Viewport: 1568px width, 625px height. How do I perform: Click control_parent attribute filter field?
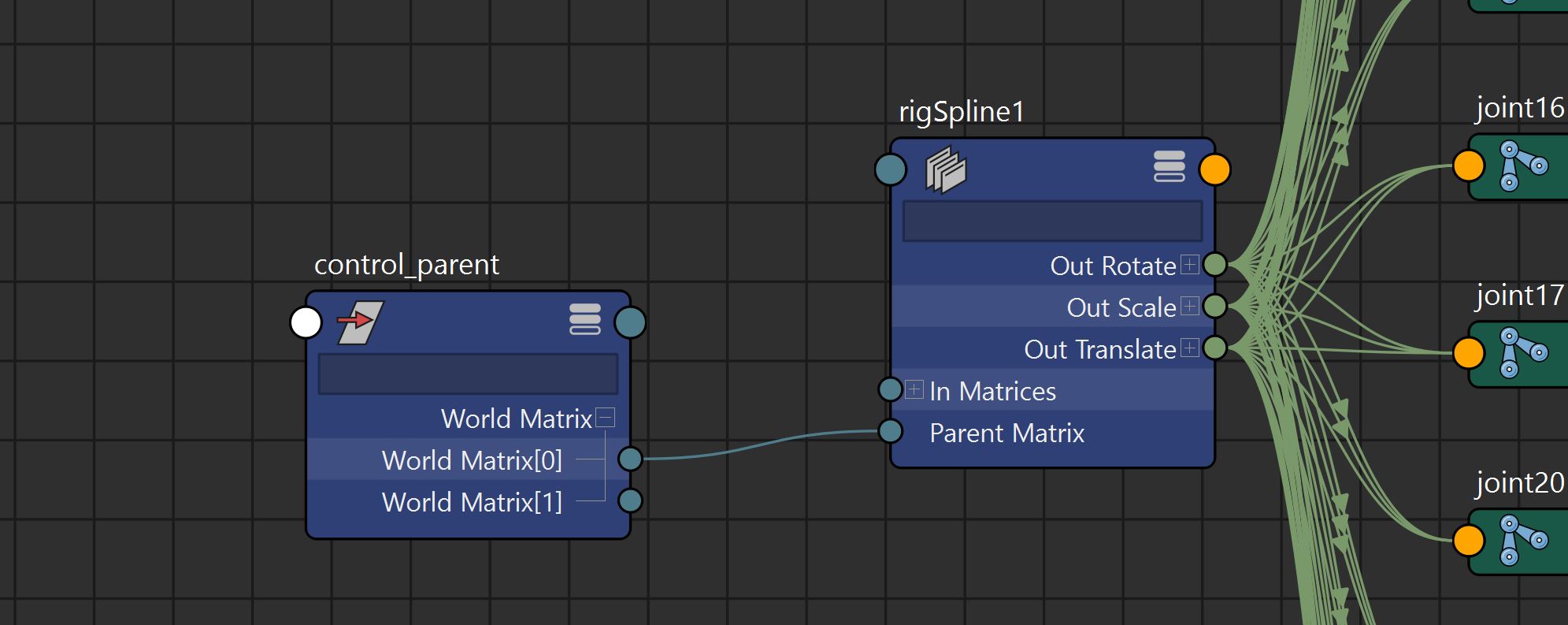[468, 374]
